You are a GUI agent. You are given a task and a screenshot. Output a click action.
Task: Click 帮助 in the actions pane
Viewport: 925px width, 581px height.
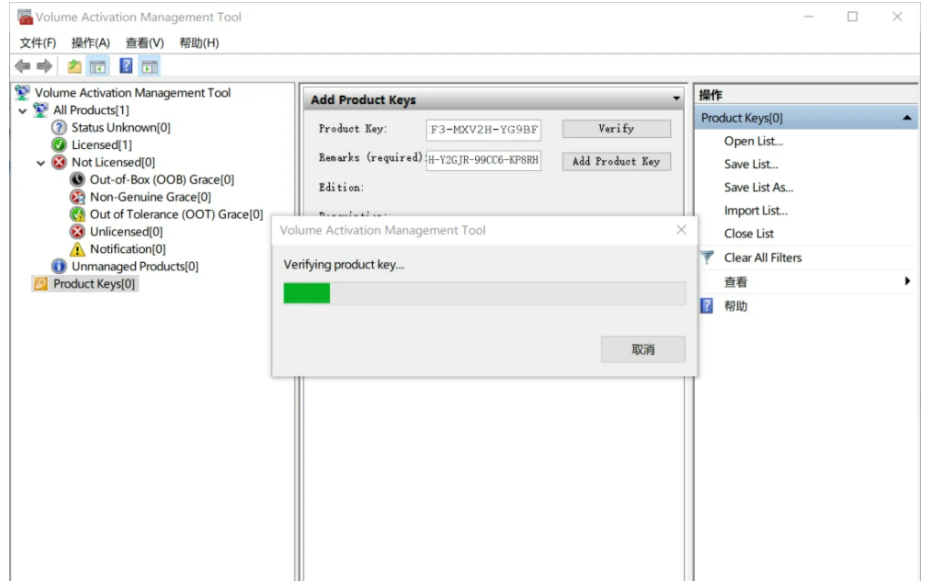pyautogui.click(x=736, y=306)
